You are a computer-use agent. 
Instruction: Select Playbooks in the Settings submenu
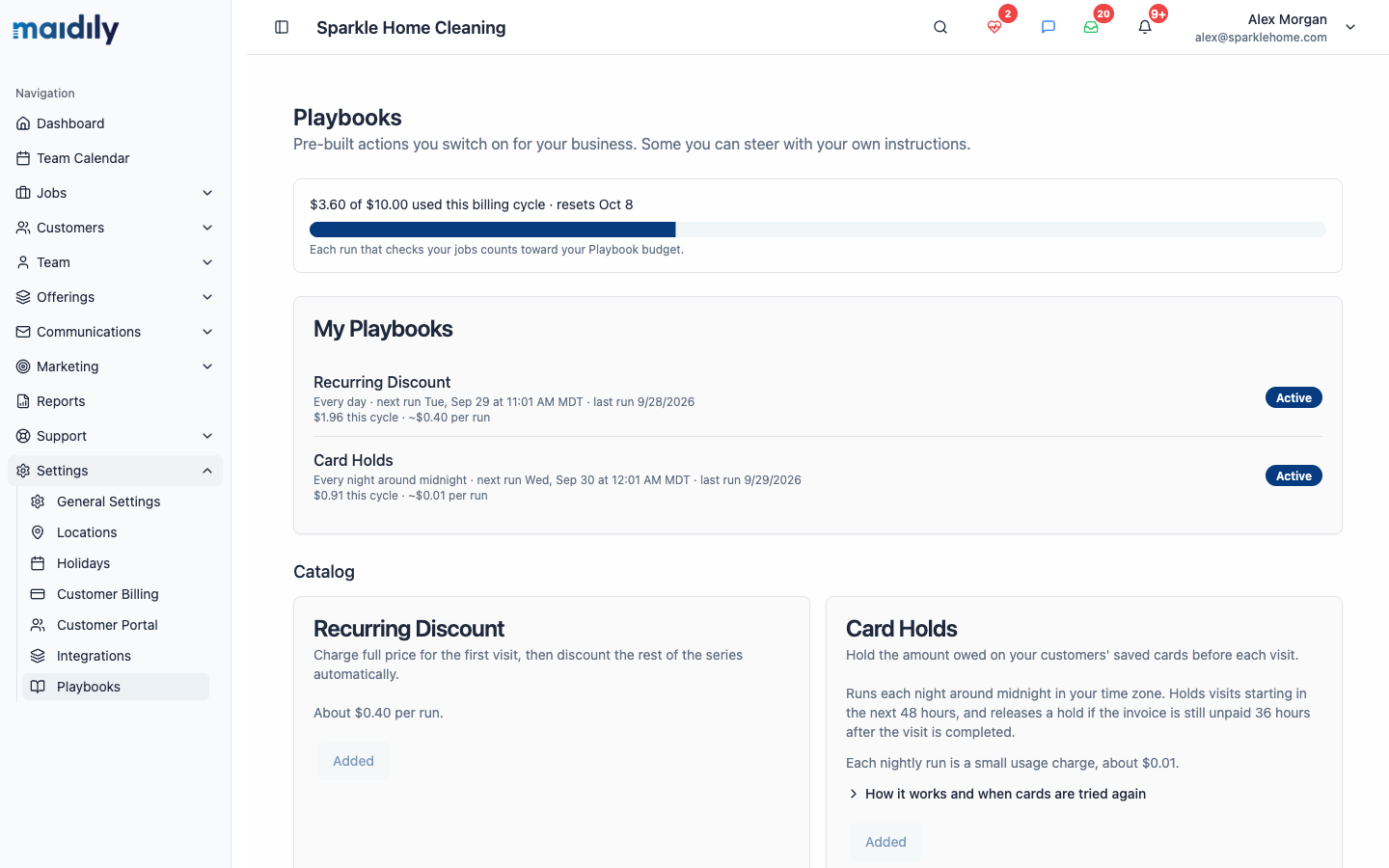[116, 687]
